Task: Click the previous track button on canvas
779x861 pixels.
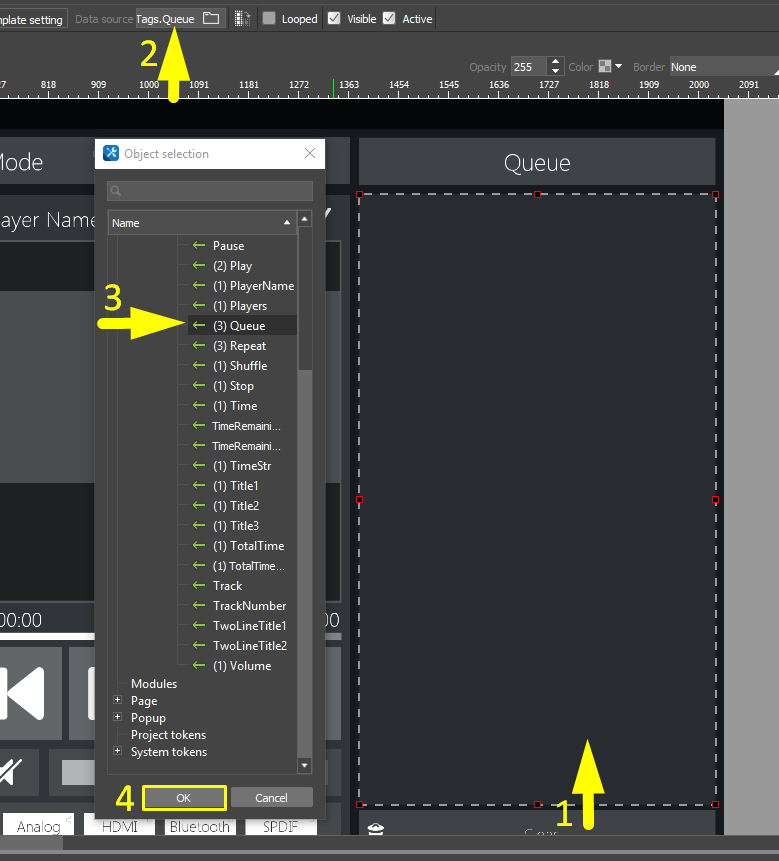Action: 25,692
